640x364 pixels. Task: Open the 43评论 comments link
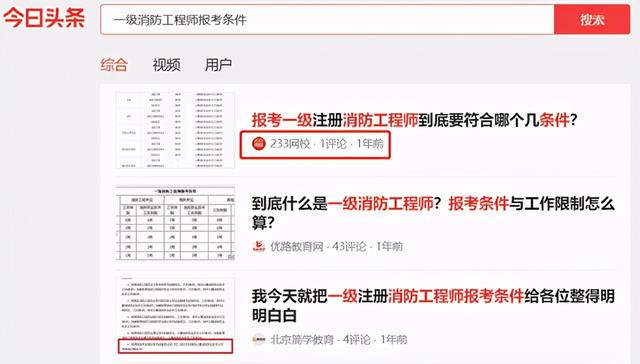[x=349, y=246]
